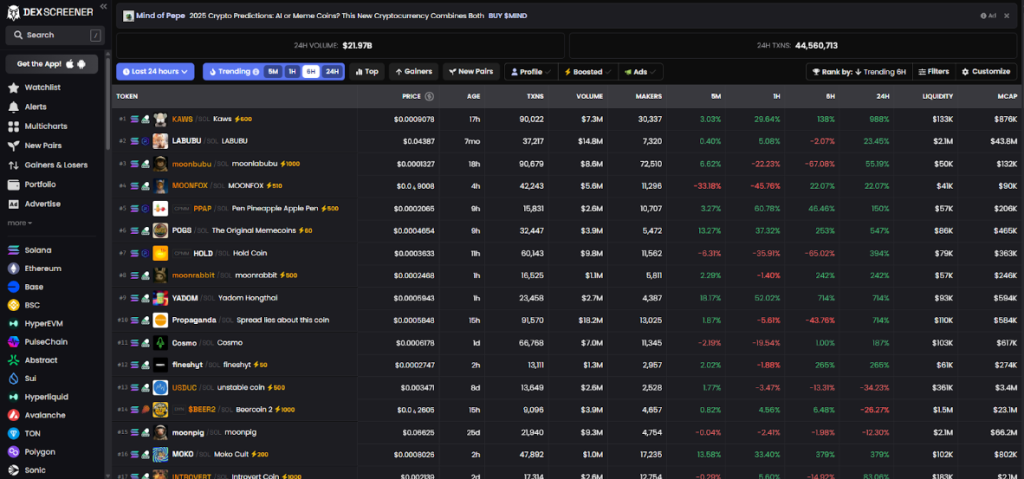Set trending window to 24H
Image resolution: width=1024 pixels, height=479 pixels.
[332, 72]
